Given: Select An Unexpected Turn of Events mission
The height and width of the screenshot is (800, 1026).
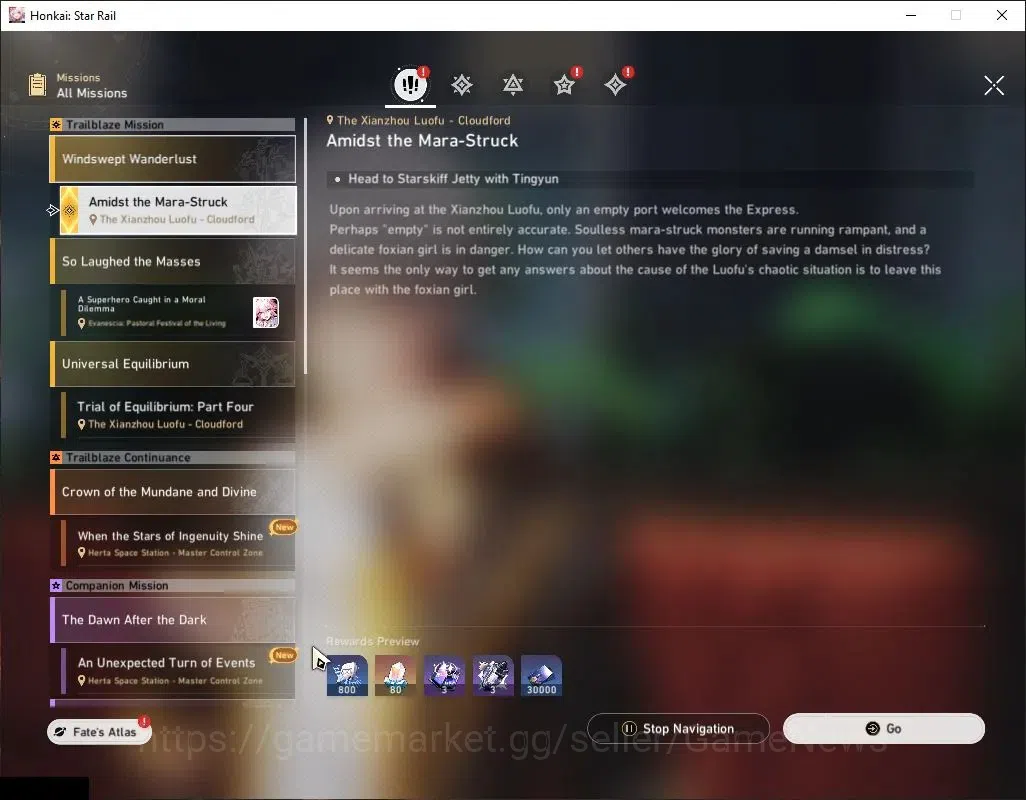Looking at the screenshot, I should [177, 670].
